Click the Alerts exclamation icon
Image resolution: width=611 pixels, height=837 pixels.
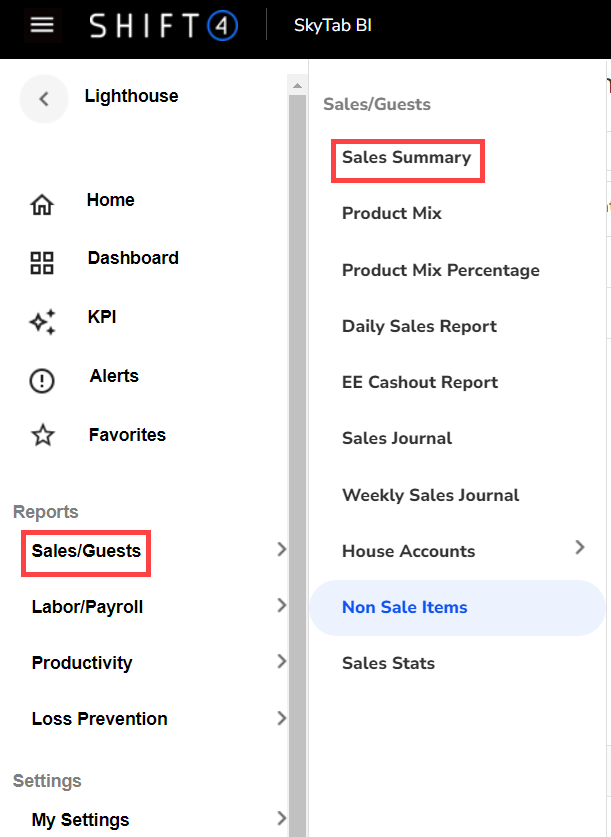42,381
